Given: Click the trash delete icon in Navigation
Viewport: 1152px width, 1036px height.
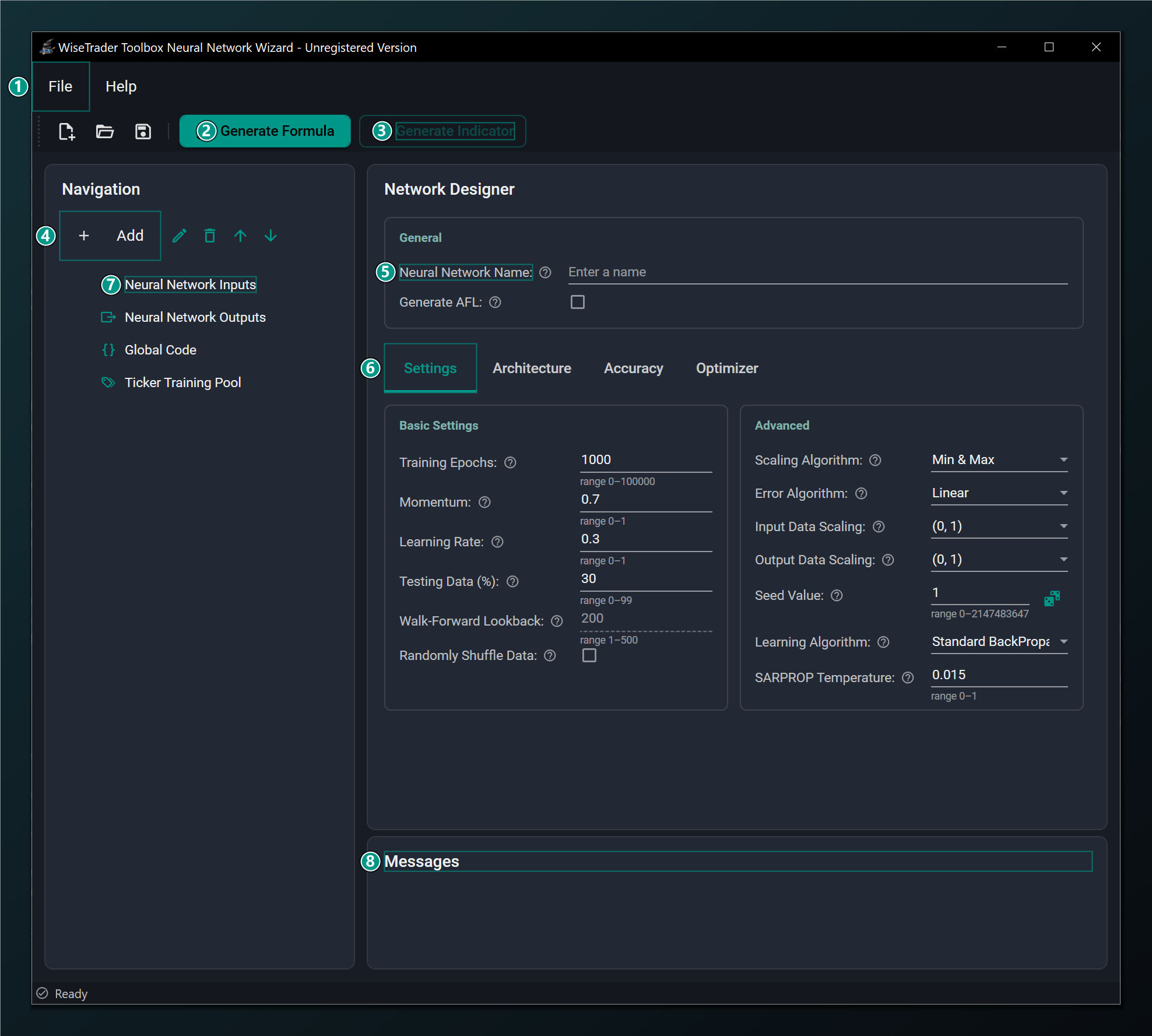Looking at the screenshot, I should point(210,236).
